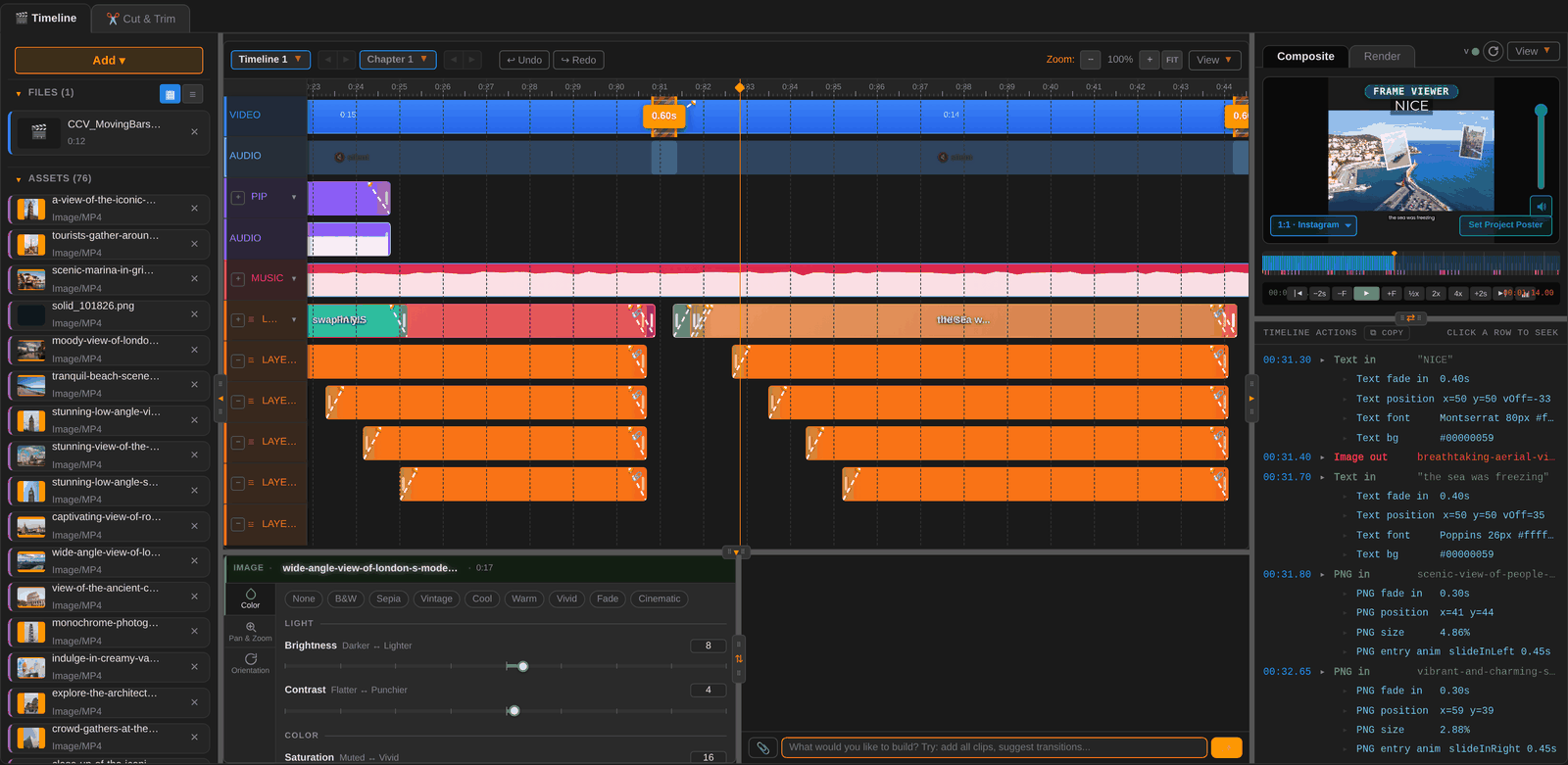Toggle the third LAYE... track minus box
Image resolution: width=1568 pixels, height=765 pixels.
(x=238, y=443)
